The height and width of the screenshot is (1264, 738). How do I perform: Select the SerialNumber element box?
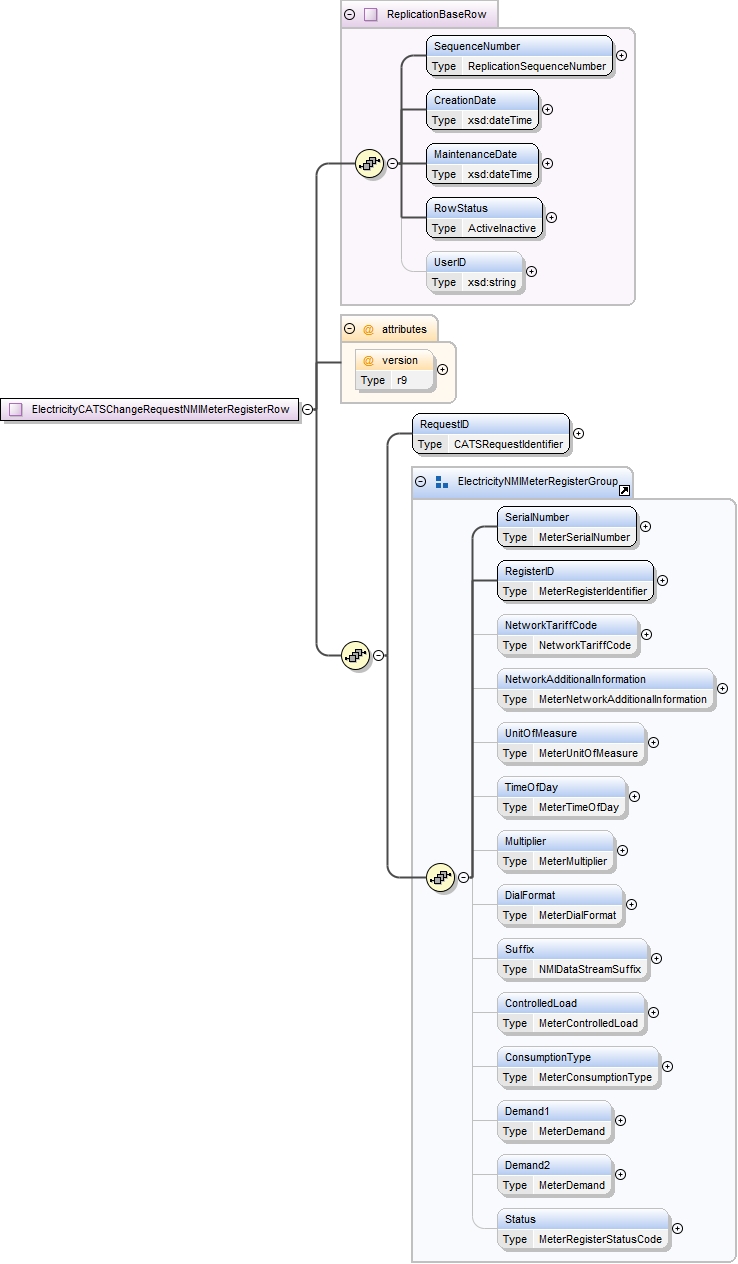(567, 527)
